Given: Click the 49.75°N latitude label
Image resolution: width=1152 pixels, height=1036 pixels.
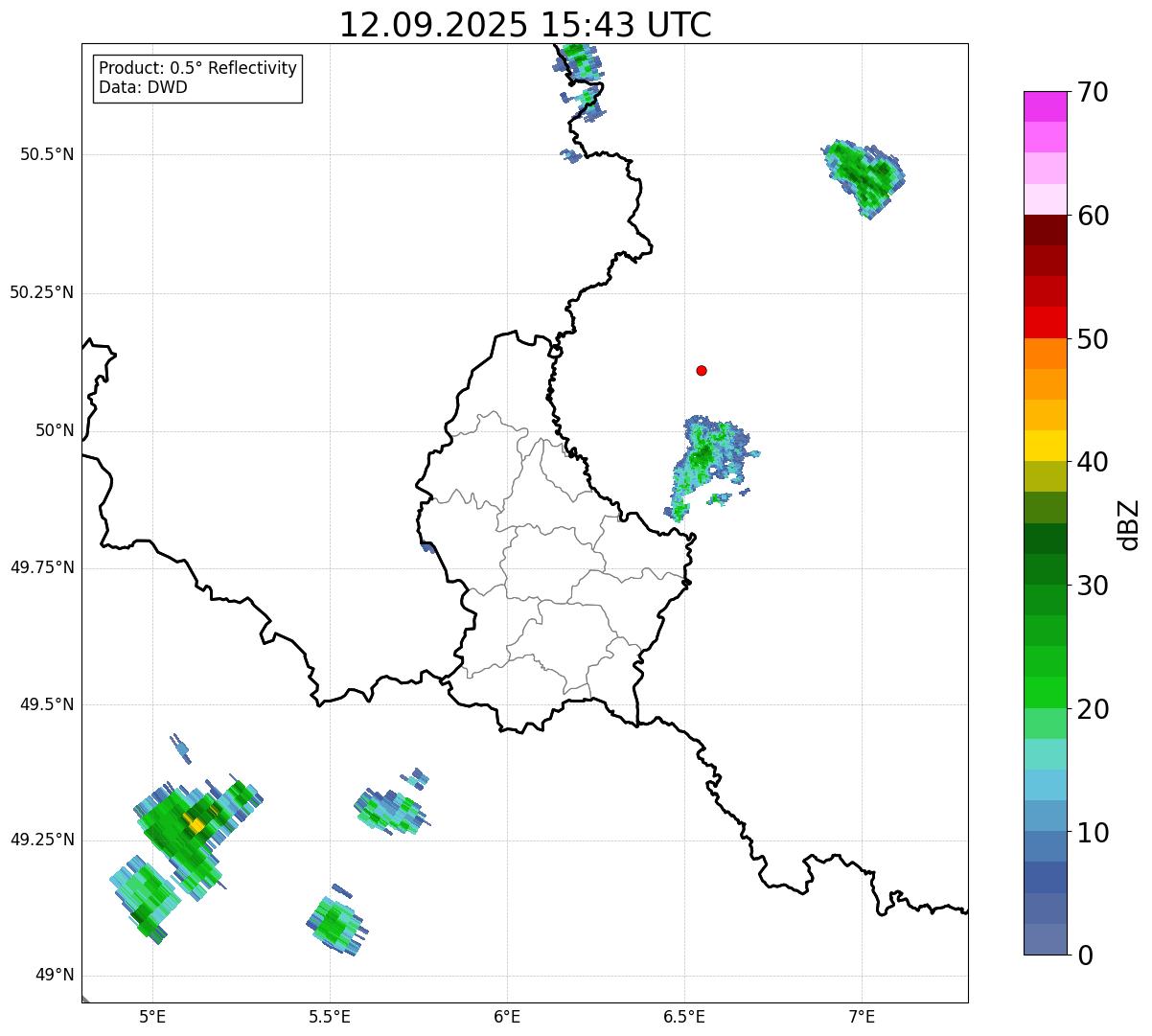Looking at the screenshot, I should pyautogui.click(x=42, y=567).
